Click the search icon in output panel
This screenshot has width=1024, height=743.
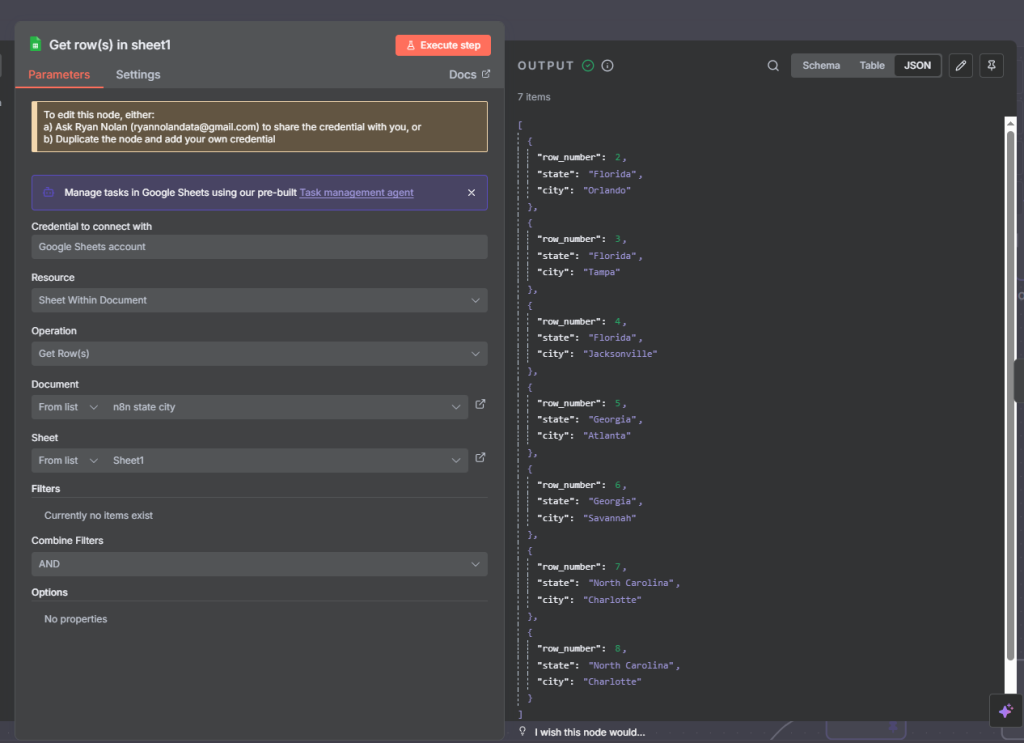point(773,66)
